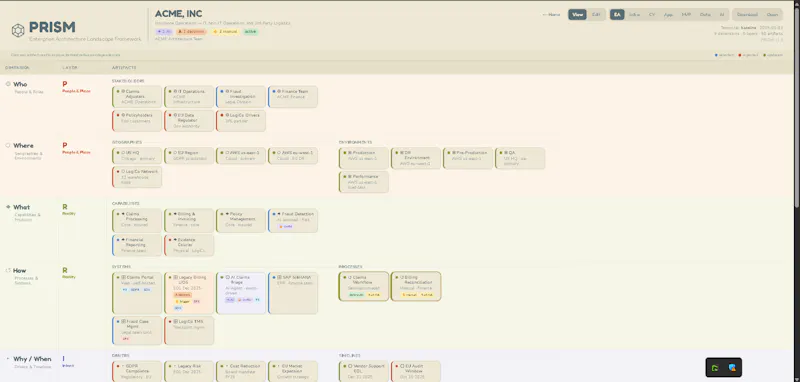The height and width of the screenshot is (382, 800).
Task: Click the blue icon in the dark floating widget
Action: point(732,368)
